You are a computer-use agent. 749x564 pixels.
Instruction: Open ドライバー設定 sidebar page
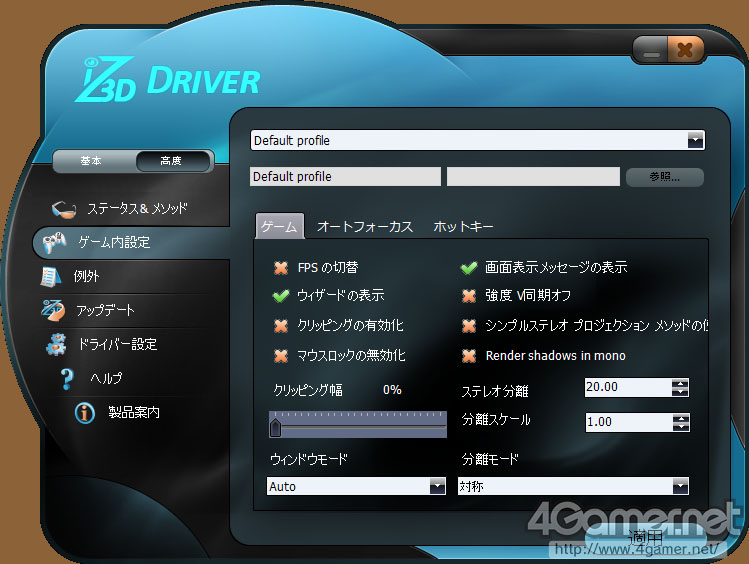click(118, 344)
